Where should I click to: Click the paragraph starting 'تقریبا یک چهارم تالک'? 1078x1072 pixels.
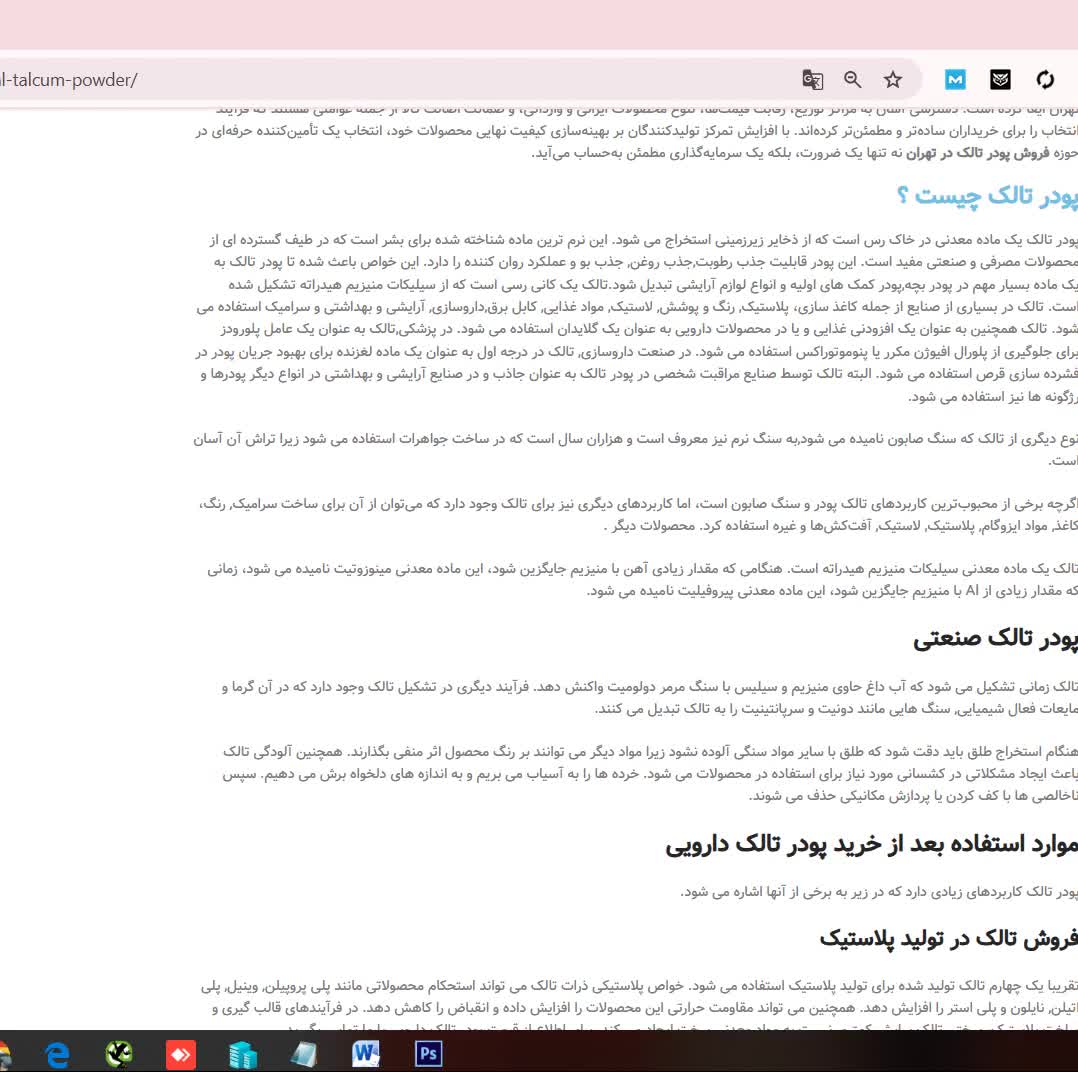click(x=639, y=1004)
